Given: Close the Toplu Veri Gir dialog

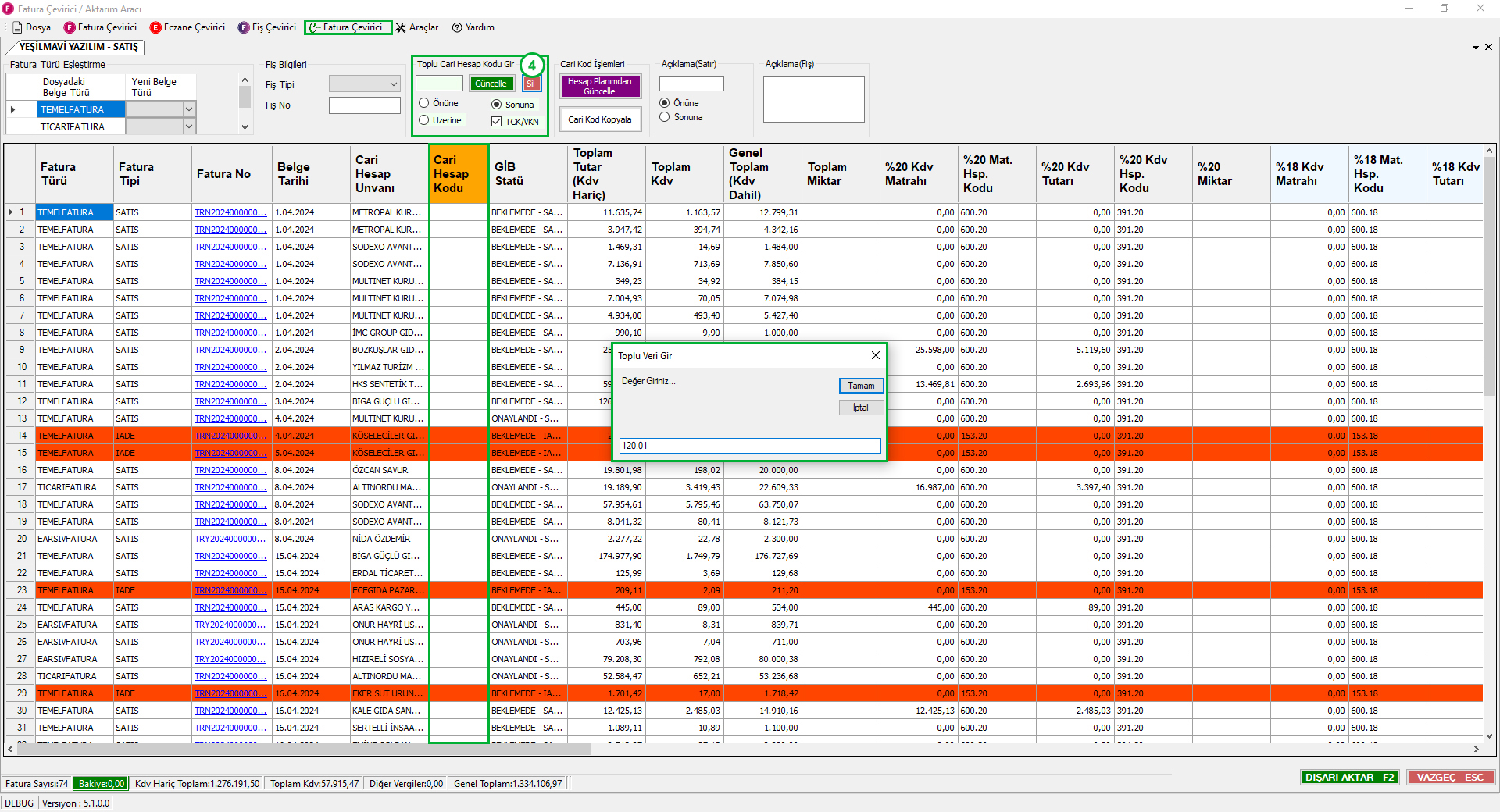Looking at the screenshot, I should pyautogui.click(x=875, y=355).
